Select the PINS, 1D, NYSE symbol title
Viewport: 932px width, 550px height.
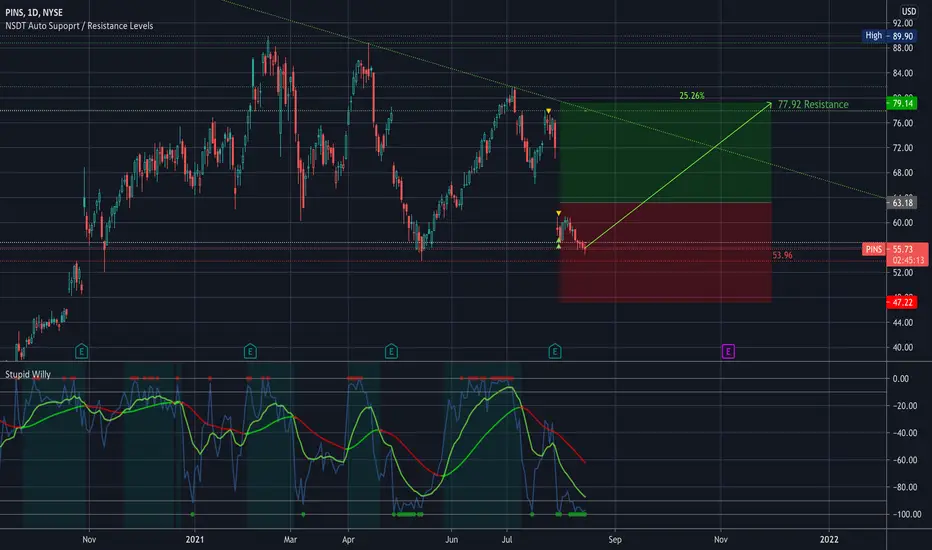[34, 12]
